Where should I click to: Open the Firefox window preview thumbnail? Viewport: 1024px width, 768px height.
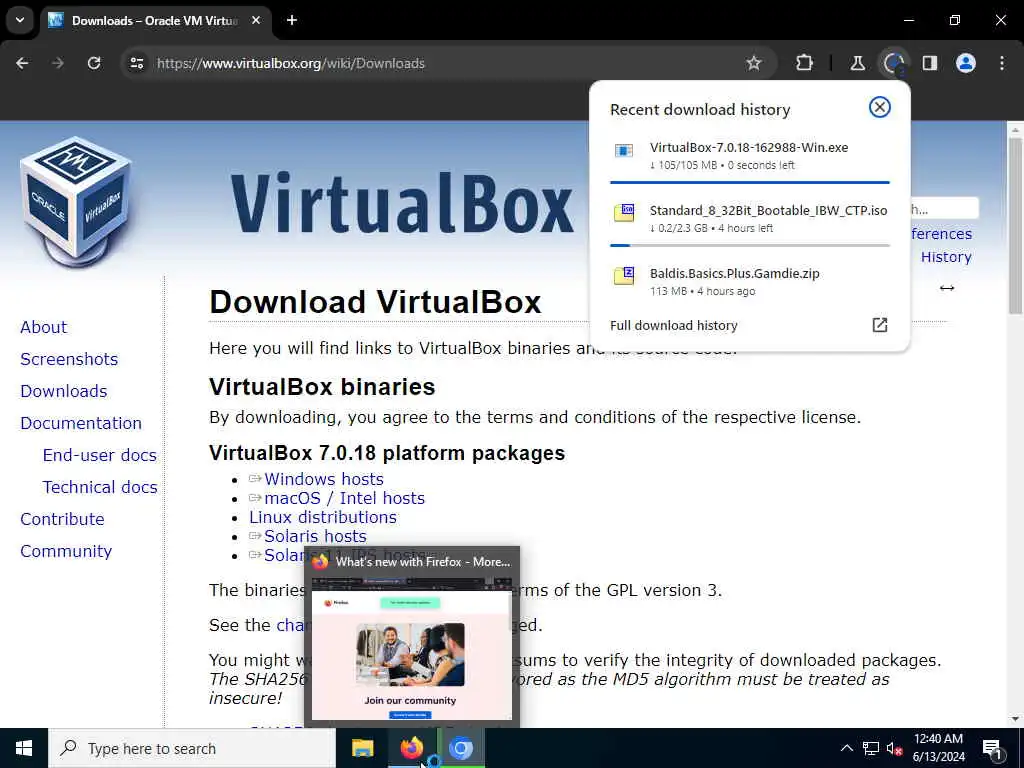point(411,637)
